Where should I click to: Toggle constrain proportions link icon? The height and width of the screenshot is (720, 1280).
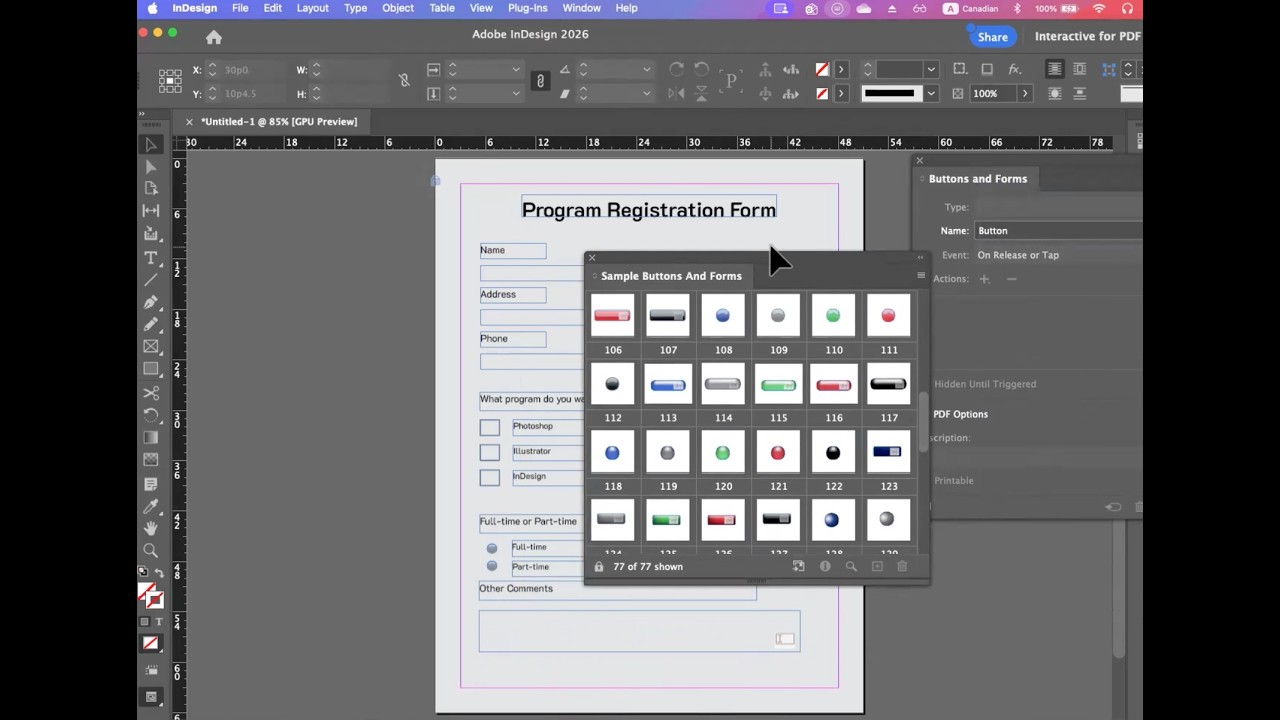pyautogui.click(x=404, y=81)
